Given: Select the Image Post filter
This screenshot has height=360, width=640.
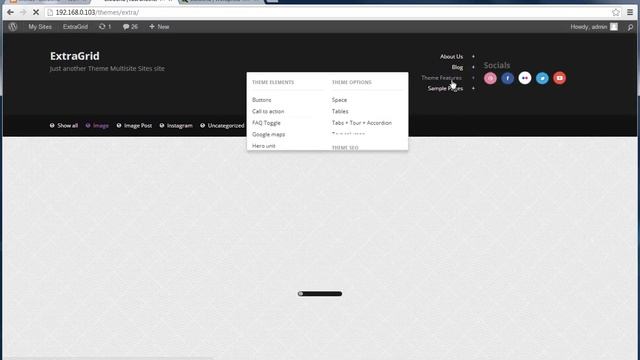Looking at the screenshot, I should [x=134, y=126].
